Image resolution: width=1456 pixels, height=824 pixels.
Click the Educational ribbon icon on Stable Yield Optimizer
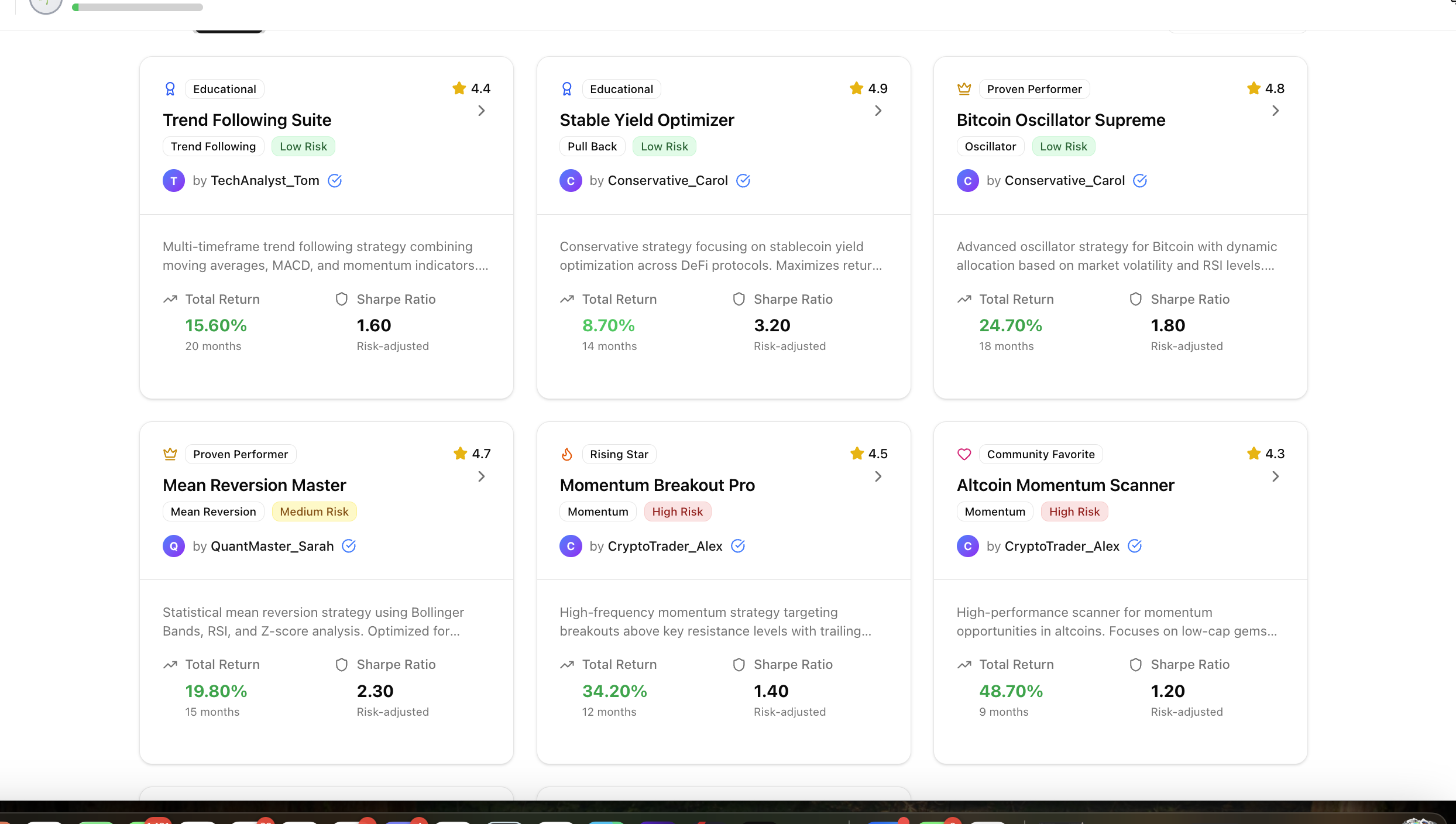pyautogui.click(x=566, y=89)
